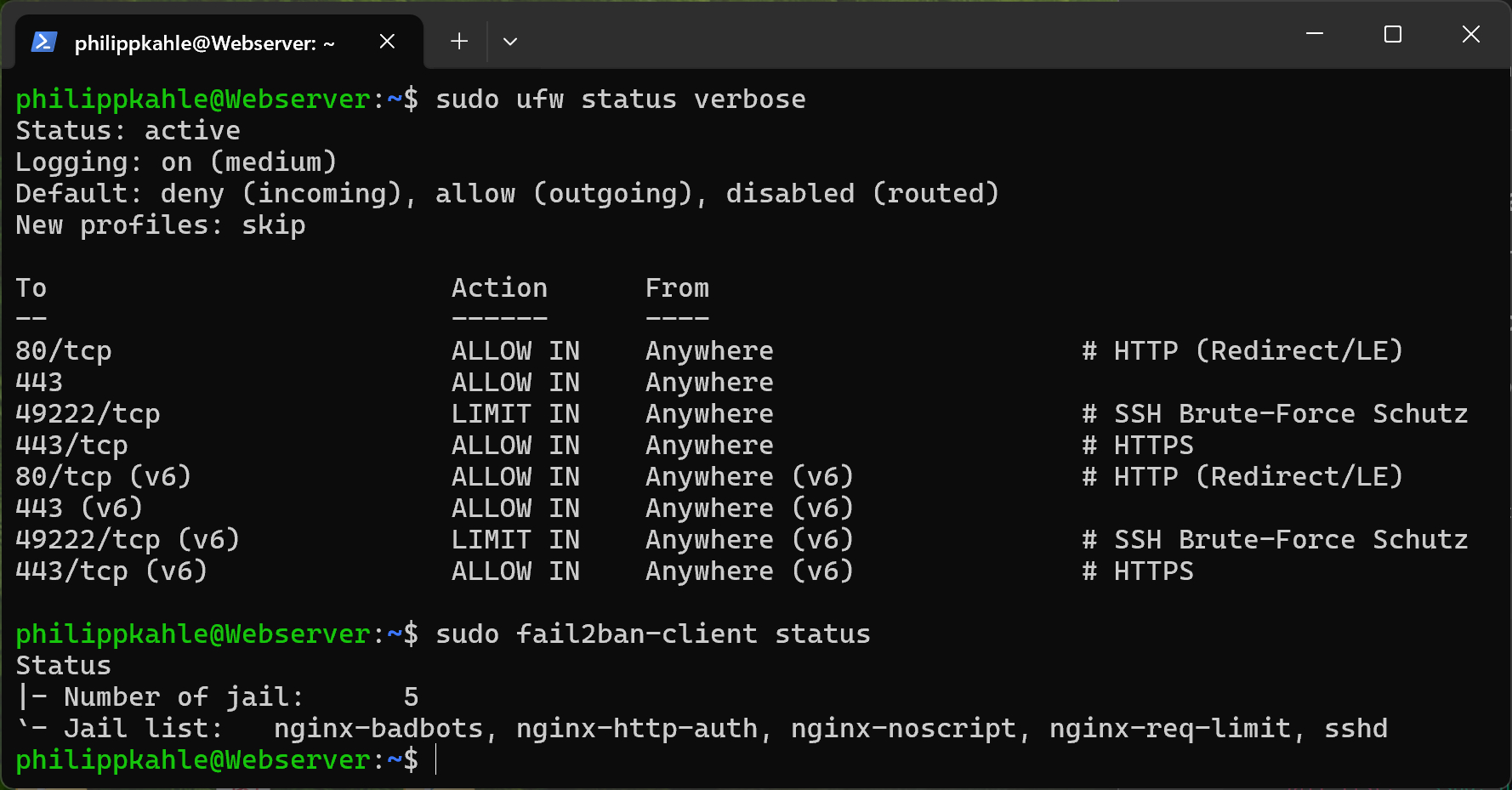Minimize the terminal window
Image resolution: width=1512 pixels, height=790 pixels.
click(x=1315, y=34)
